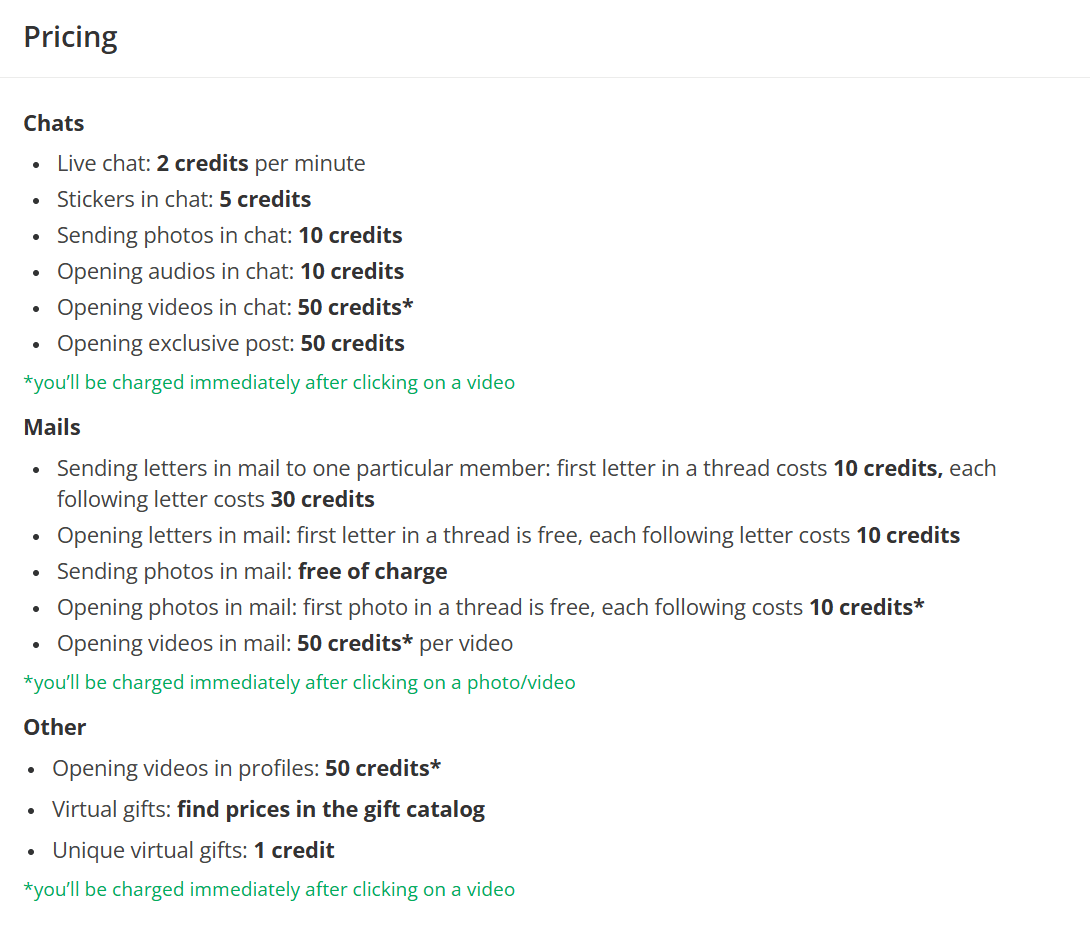The height and width of the screenshot is (930, 1090).
Task: Select Opening videos in profiles item
Action: click(246, 768)
